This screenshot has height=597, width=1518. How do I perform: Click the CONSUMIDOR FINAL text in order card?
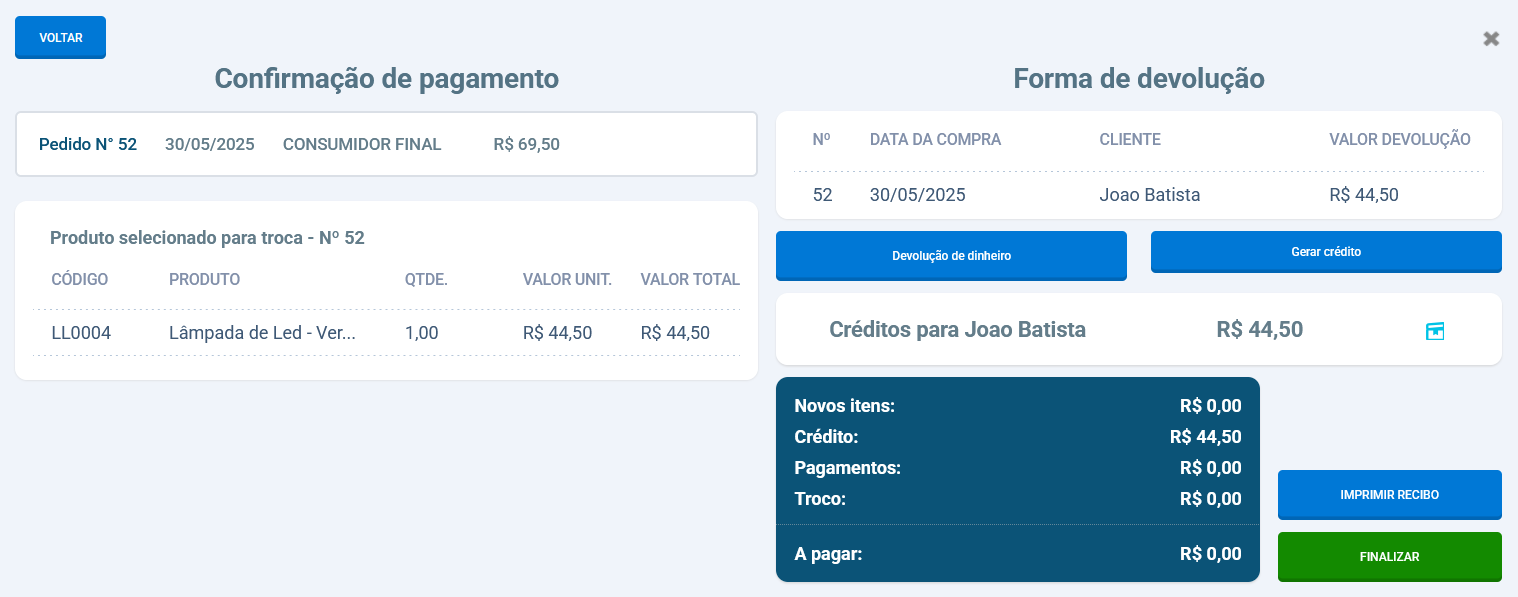[x=362, y=144]
